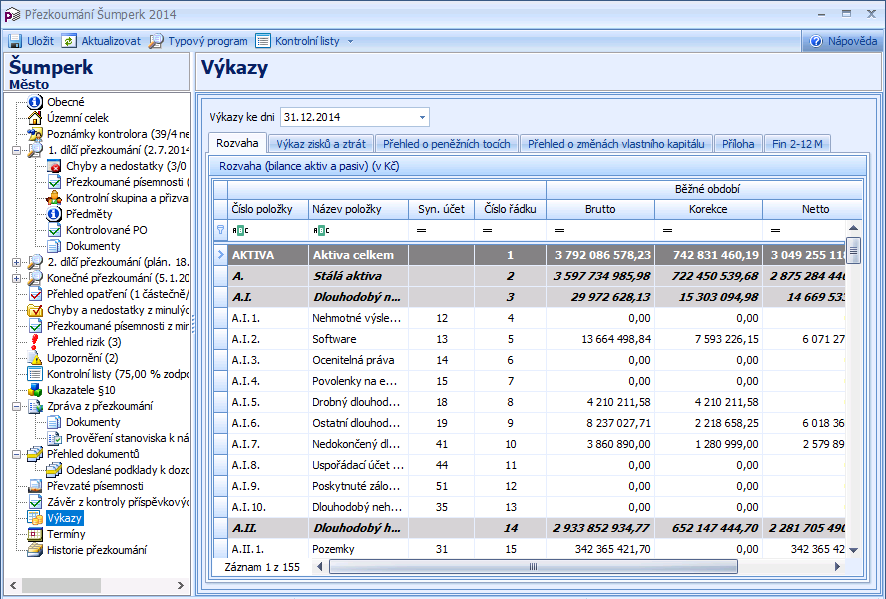Viewport: 886px width, 599px height.
Task: Click the Převzaté písemnosti icon
Action: pyautogui.click(x=35, y=486)
